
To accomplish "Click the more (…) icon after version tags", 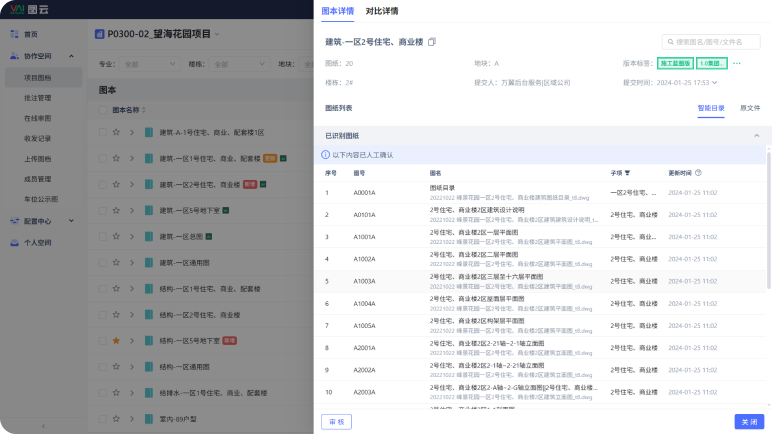I will [x=737, y=63].
